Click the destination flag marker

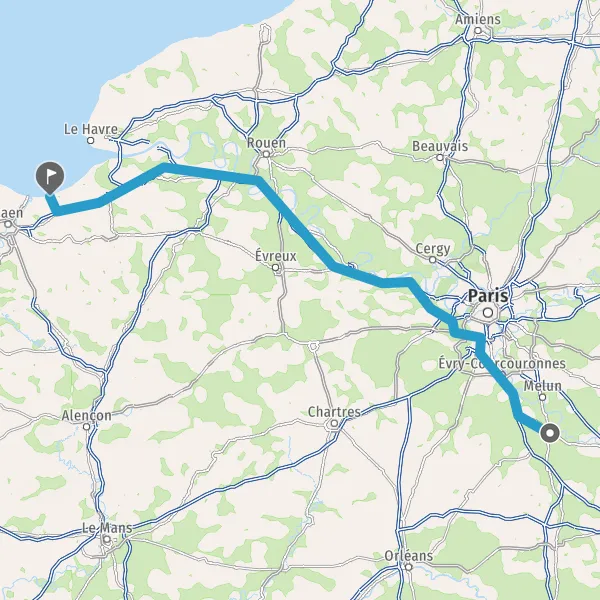[50, 178]
